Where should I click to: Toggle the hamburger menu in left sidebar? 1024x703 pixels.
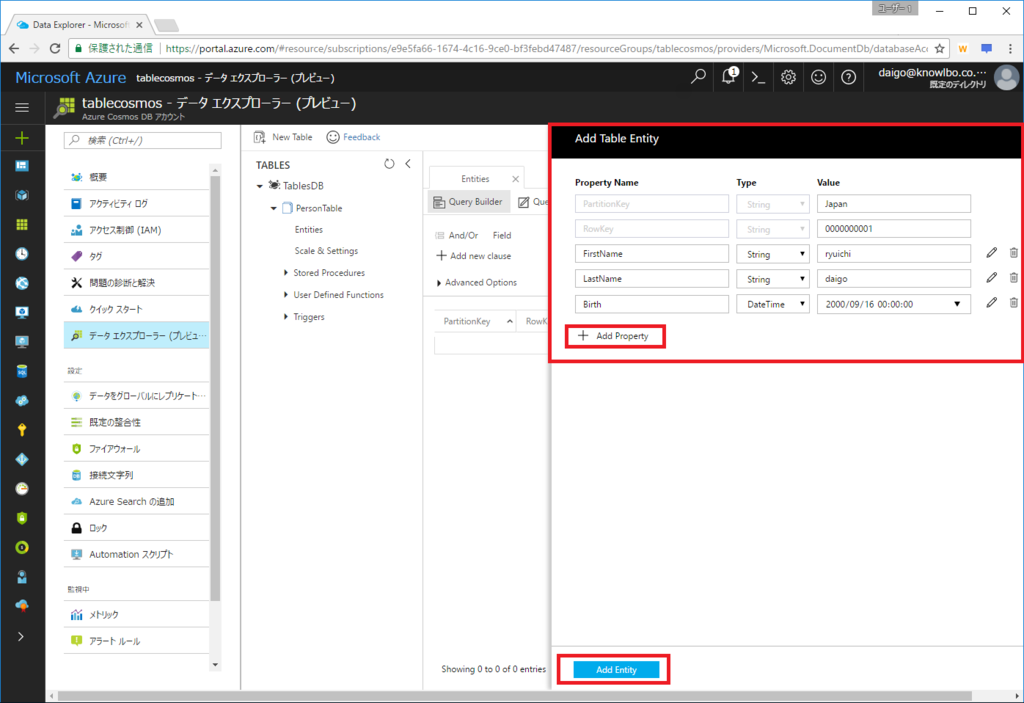point(22,107)
